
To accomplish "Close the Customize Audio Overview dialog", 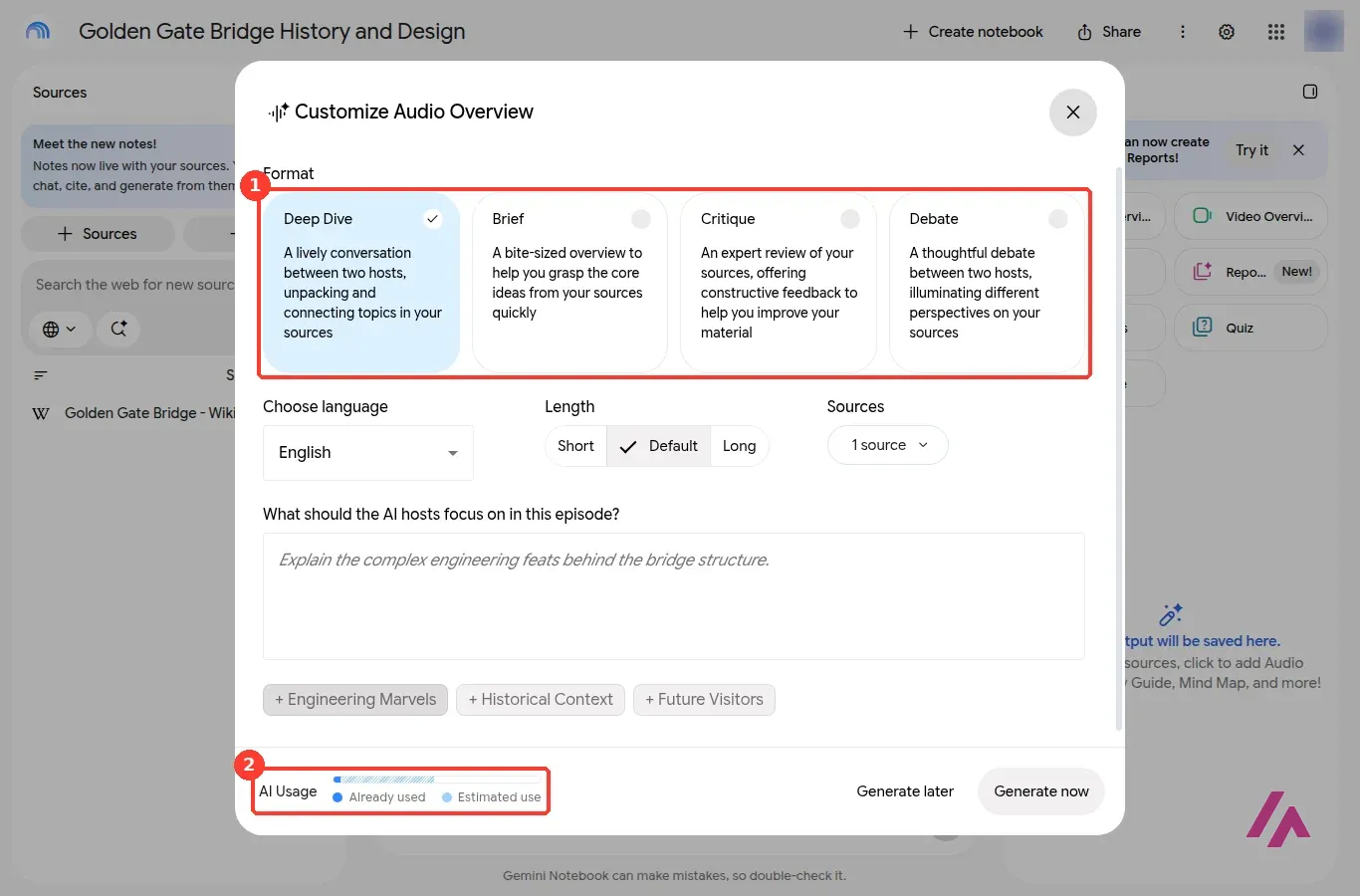I will (1073, 112).
